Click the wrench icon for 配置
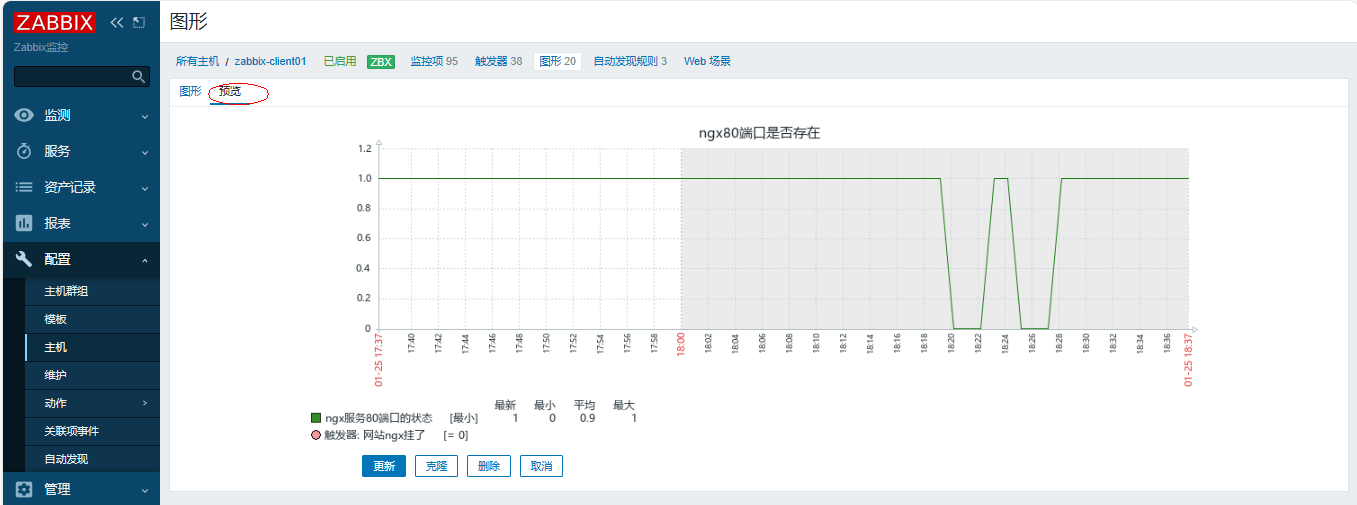 24,259
